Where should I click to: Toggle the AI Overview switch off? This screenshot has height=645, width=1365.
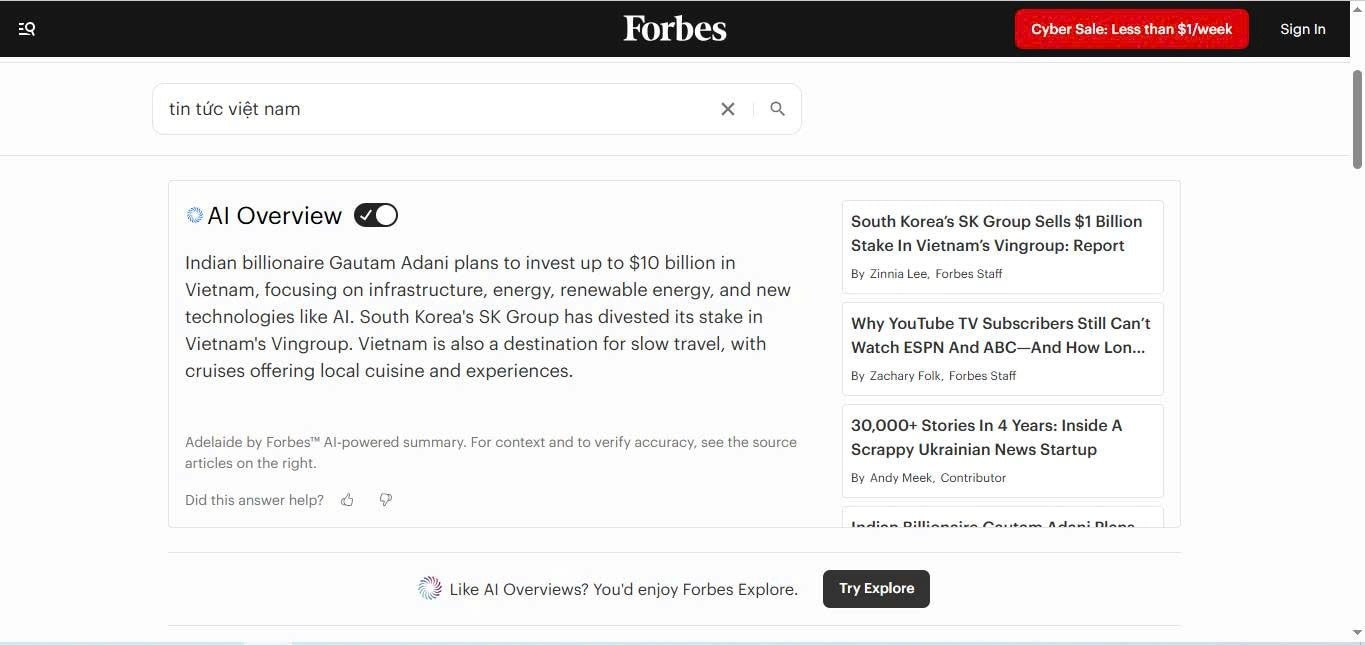[x=376, y=215]
